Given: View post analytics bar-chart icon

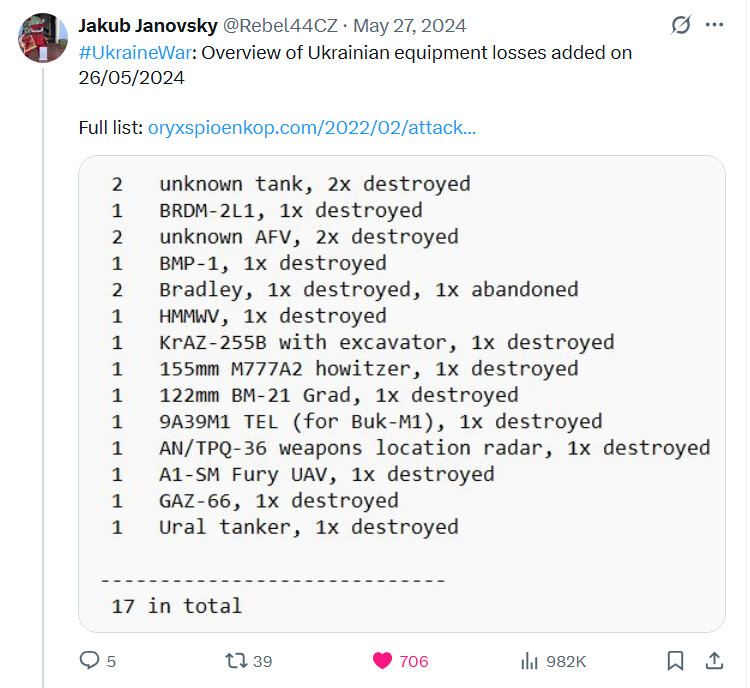Looking at the screenshot, I should (529, 661).
